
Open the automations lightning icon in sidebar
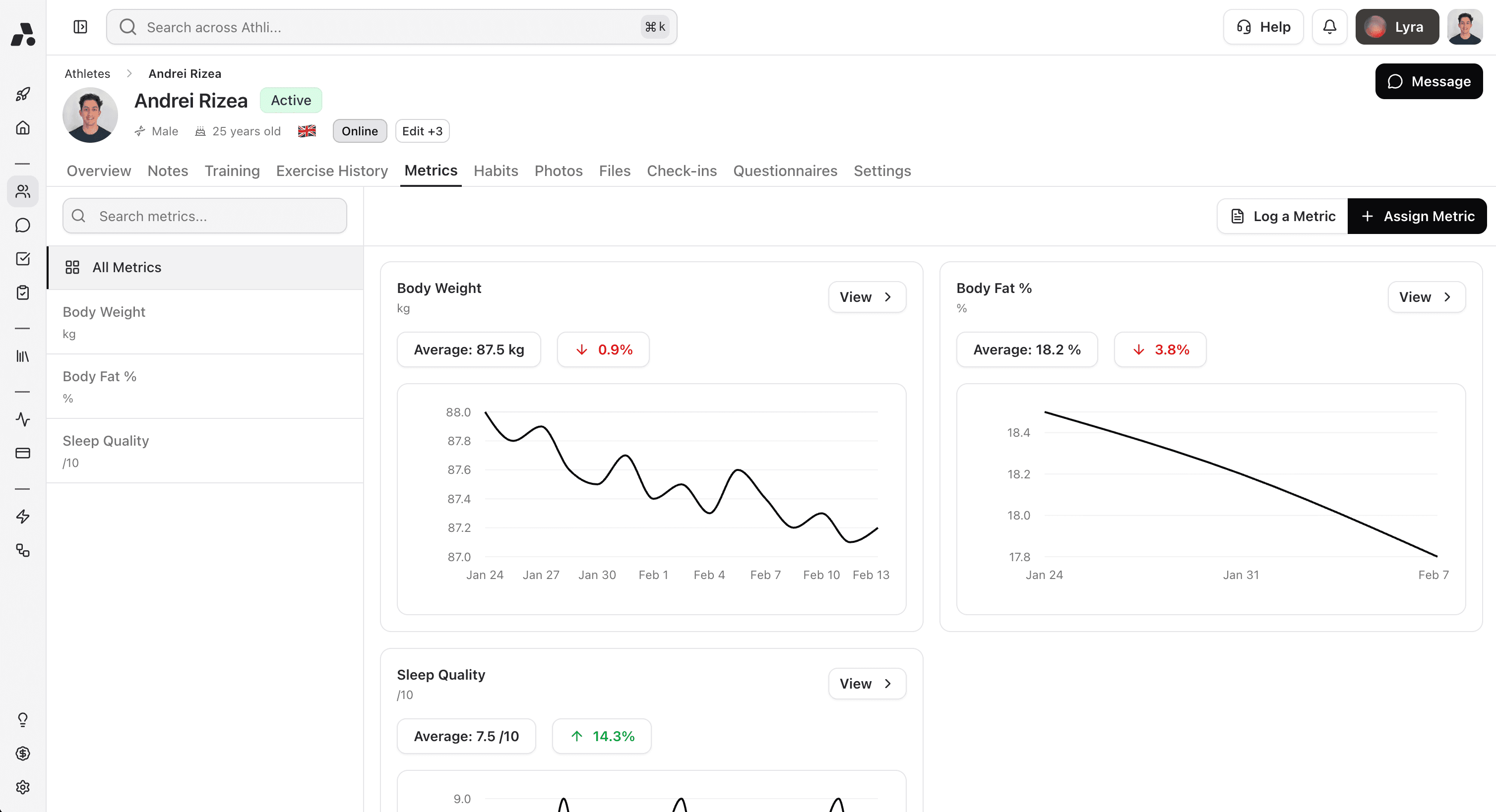[x=23, y=517]
